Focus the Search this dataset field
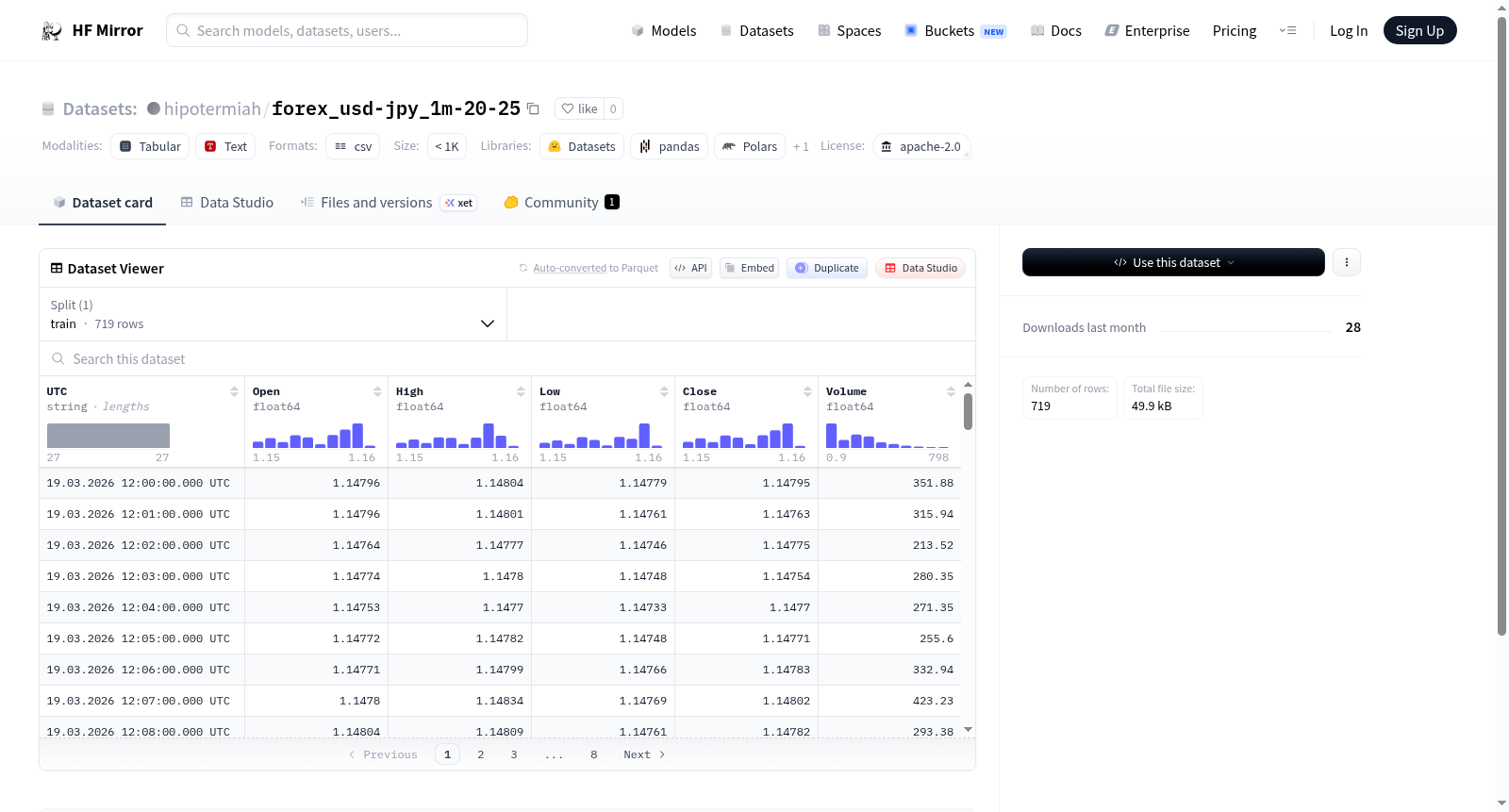 point(507,358)
